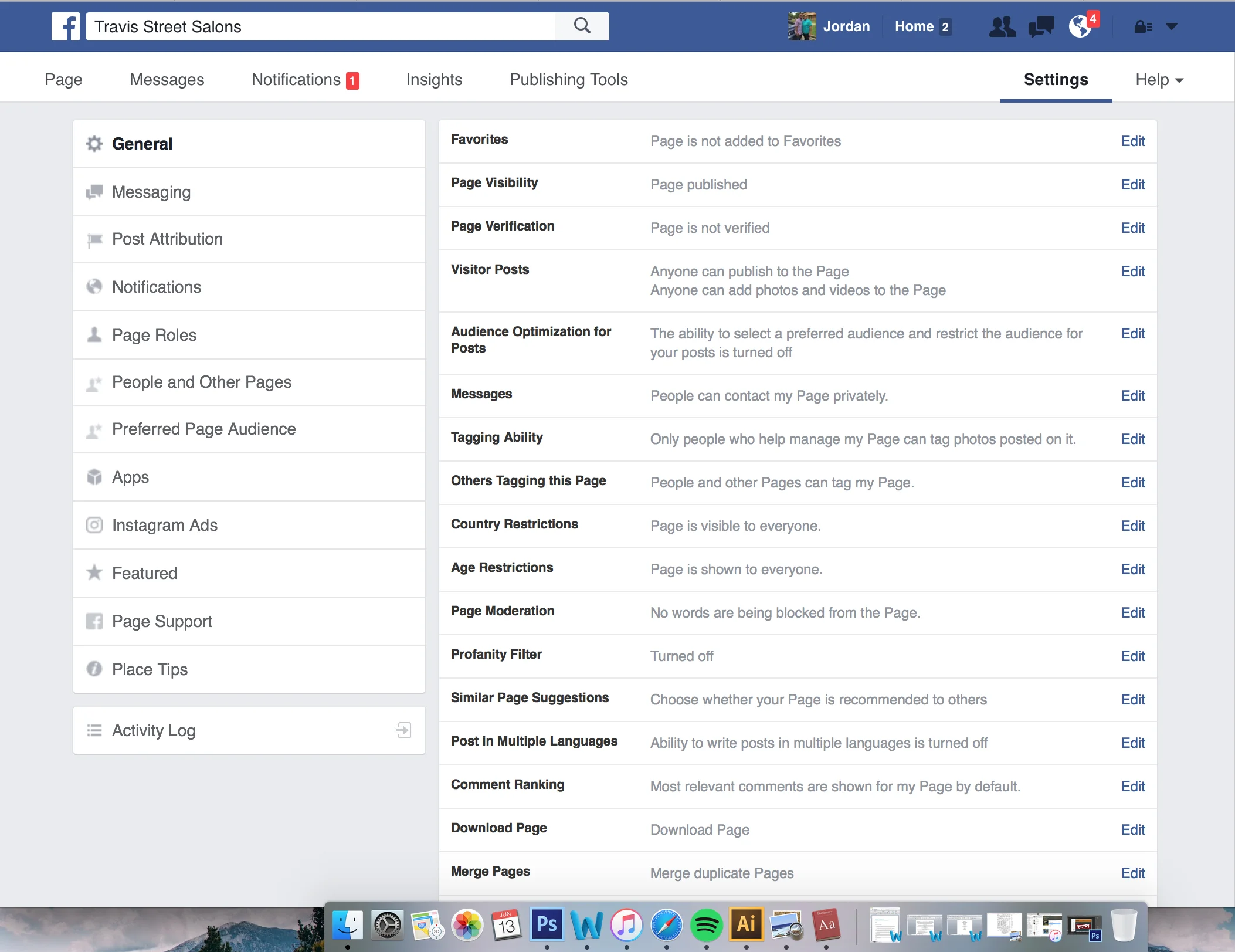Open the Insights tab

[x=434, y=80]
